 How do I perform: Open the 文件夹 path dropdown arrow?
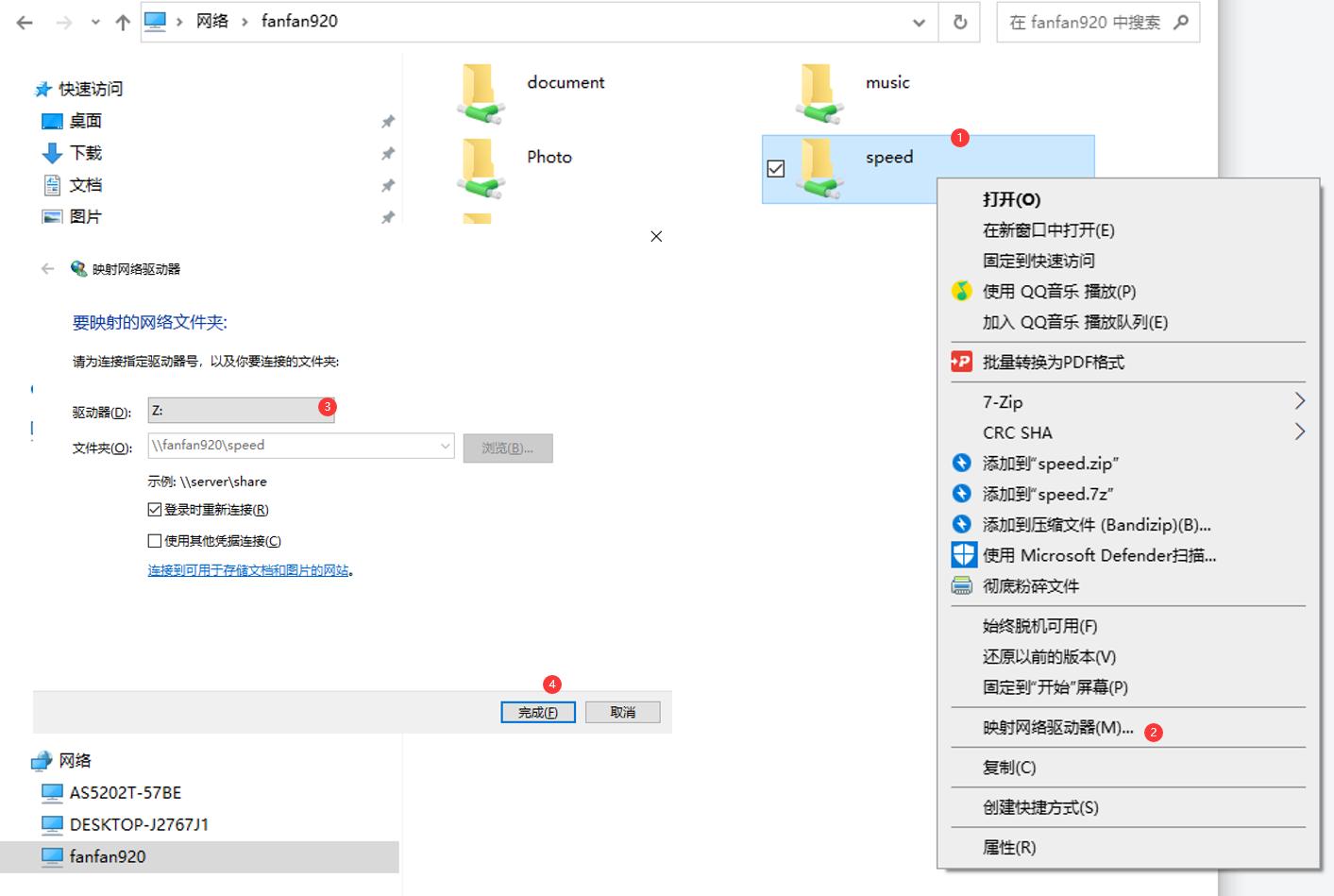coord(446,445)
